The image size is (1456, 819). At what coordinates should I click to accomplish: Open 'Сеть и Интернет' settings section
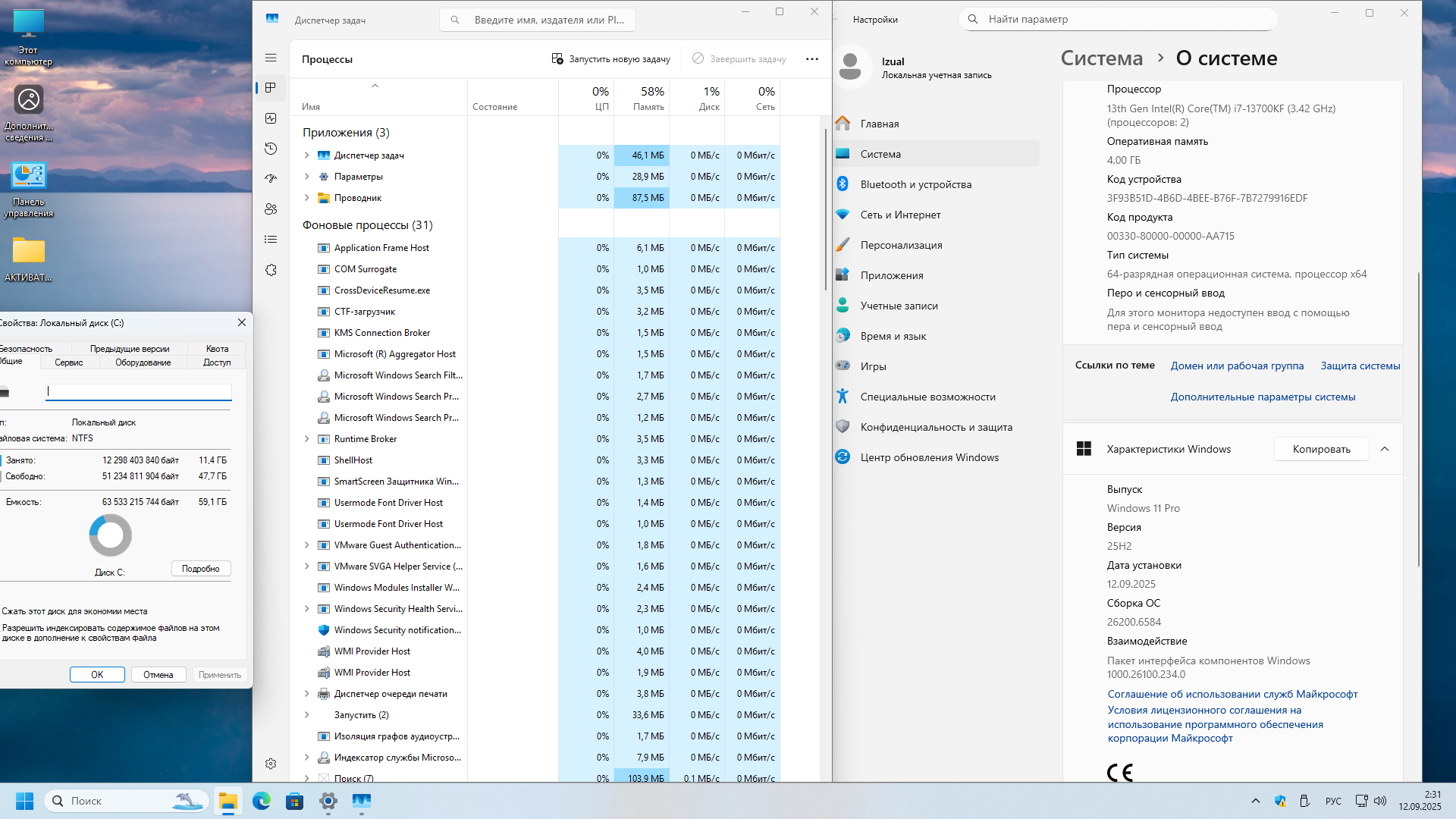(x=937, y=215)
